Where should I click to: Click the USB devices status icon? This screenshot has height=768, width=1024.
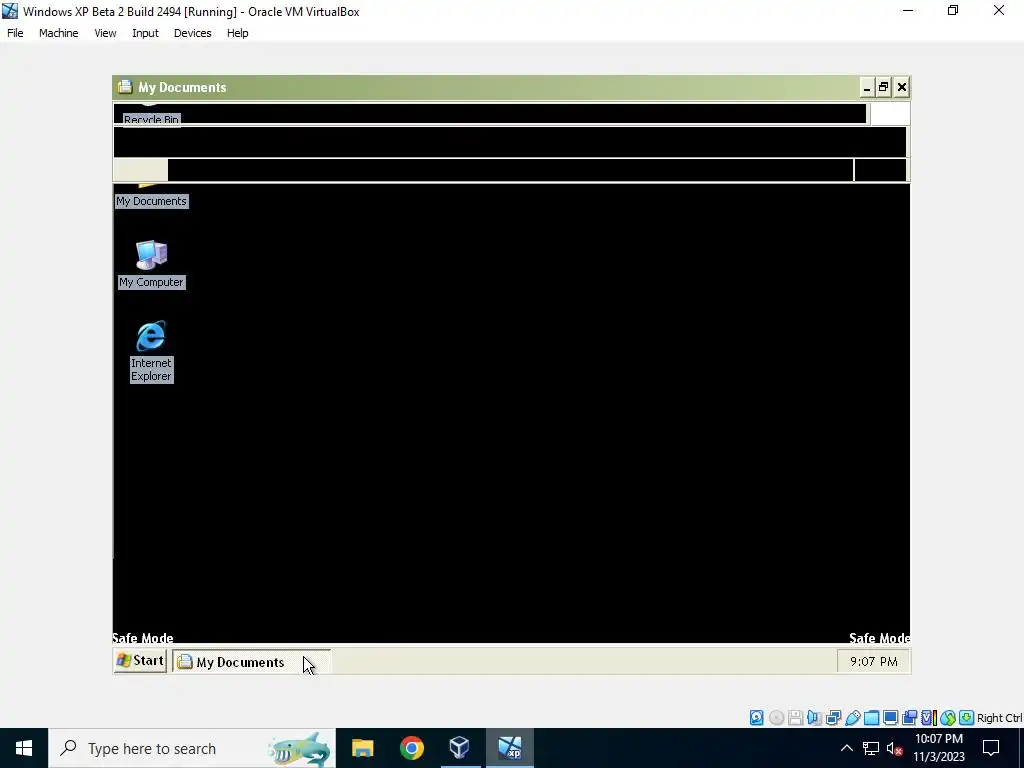tap(852, 718)
